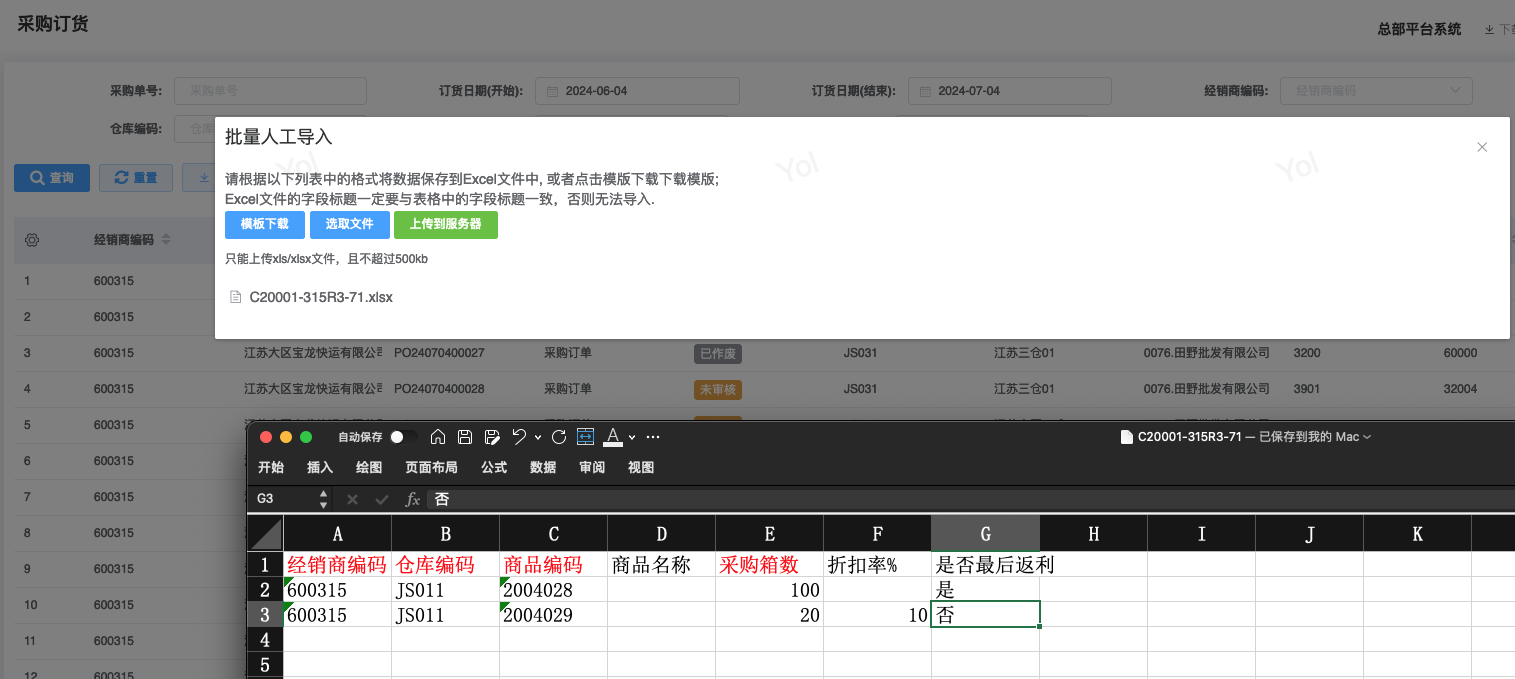Click the Home icon in Excel toolbar

(x=438, y=437)
